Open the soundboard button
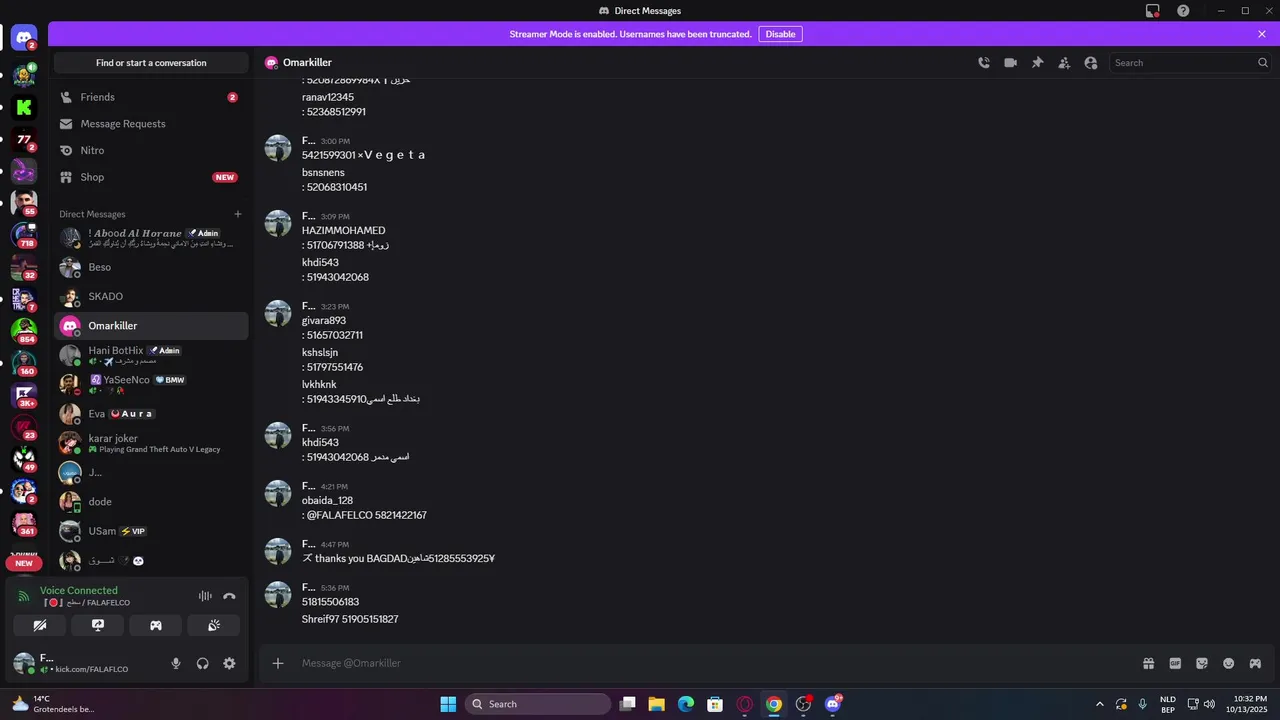 (x=214, y=625)
